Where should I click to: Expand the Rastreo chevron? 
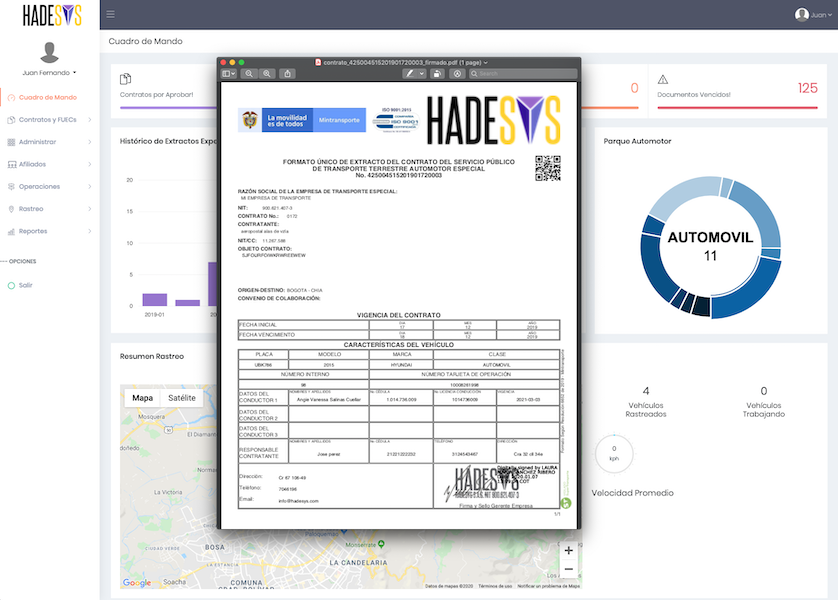[90, 209]
